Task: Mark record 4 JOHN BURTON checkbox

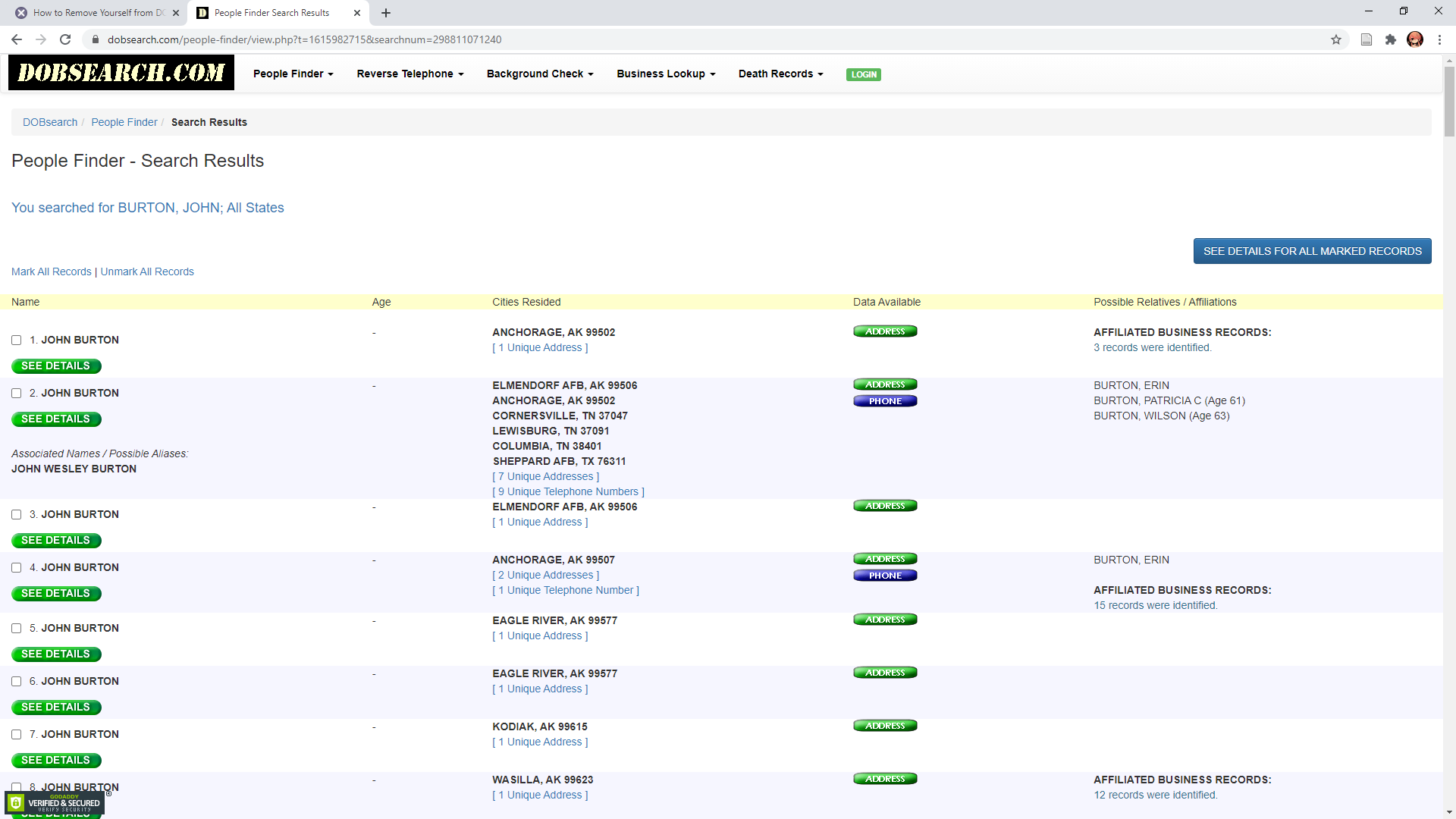Action: (16, 568)
